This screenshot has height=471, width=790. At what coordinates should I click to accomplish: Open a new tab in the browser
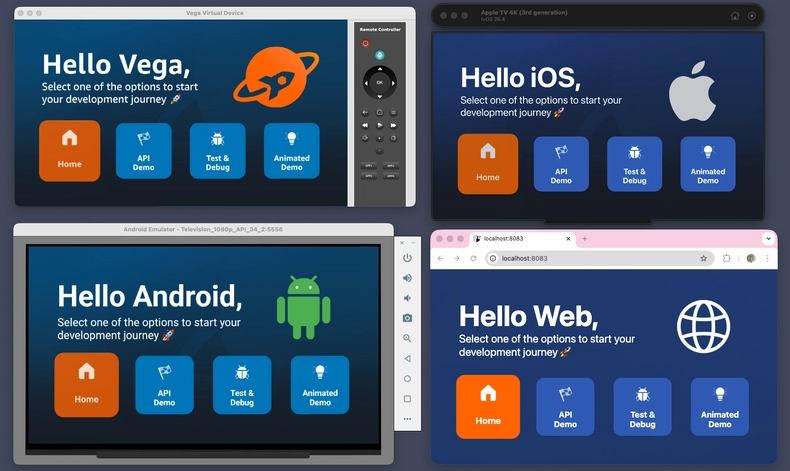(x=584, y=239)
